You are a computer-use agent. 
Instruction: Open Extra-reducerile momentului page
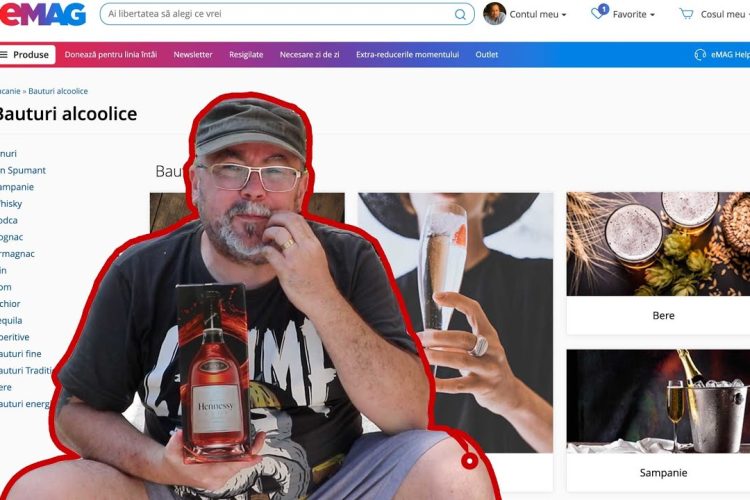pos(407,54)
